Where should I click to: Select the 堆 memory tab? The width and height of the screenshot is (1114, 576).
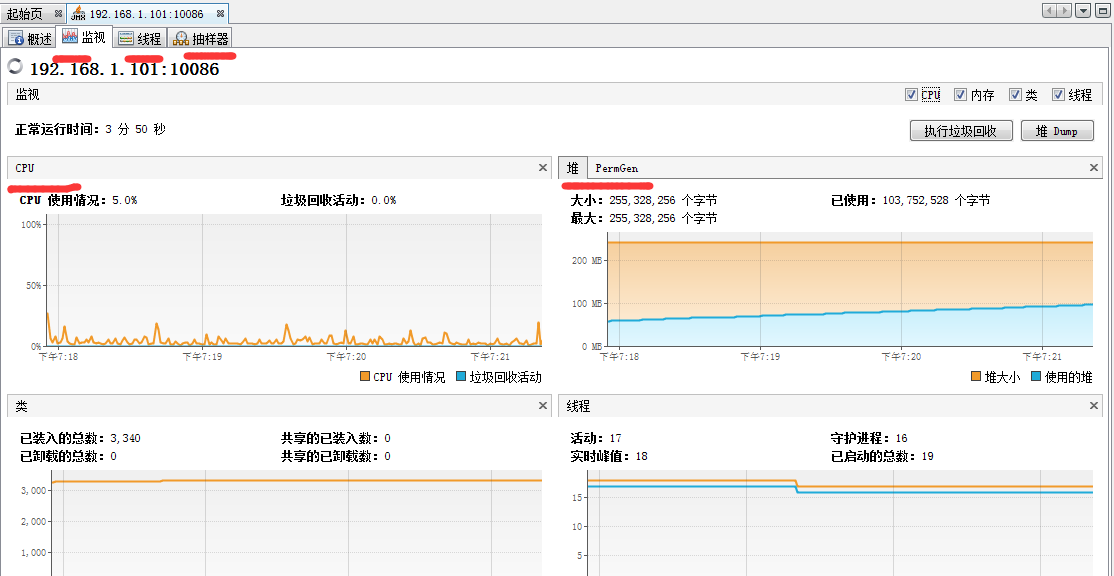pyautogui.click(x=573, y=168)
